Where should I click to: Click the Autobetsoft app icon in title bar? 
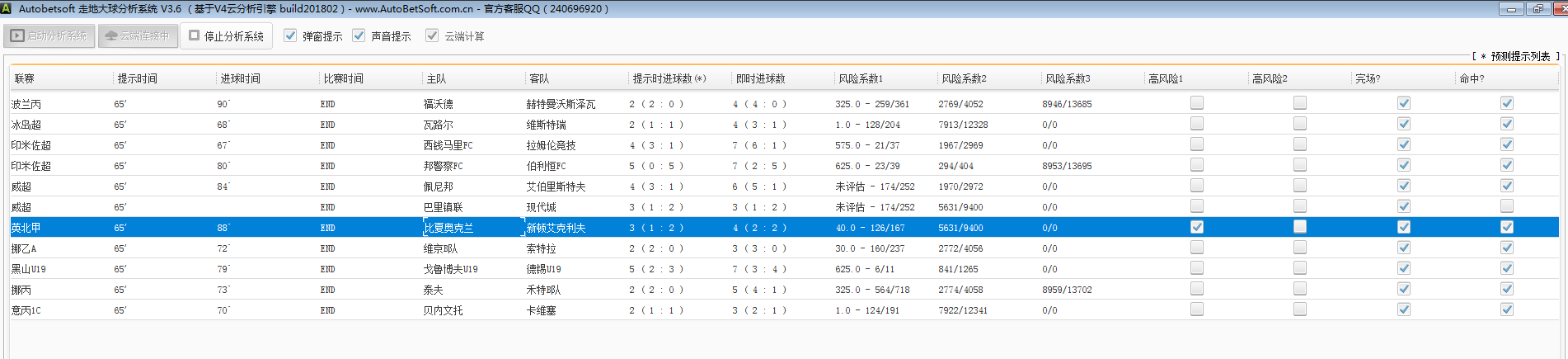point(7,8)
